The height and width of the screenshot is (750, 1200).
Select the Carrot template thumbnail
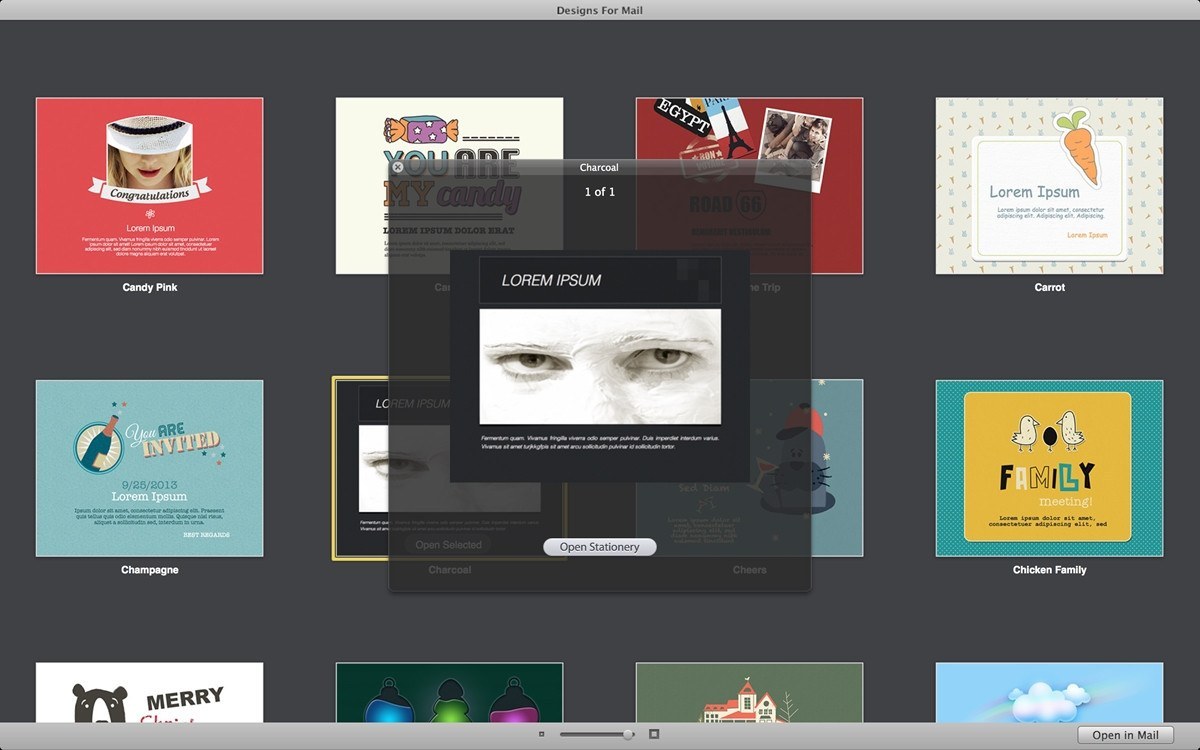pos(1050,186)
